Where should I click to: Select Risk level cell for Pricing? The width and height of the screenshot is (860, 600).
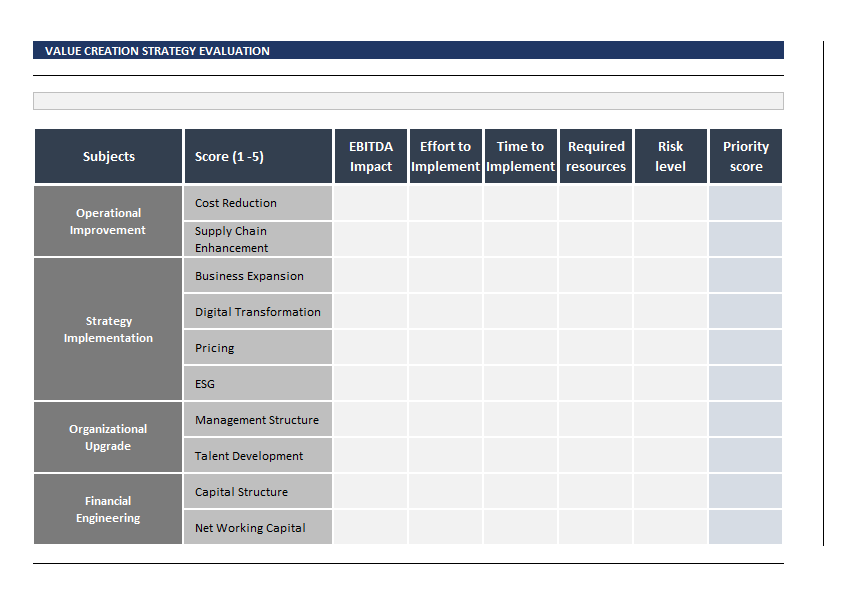[671, 347]
